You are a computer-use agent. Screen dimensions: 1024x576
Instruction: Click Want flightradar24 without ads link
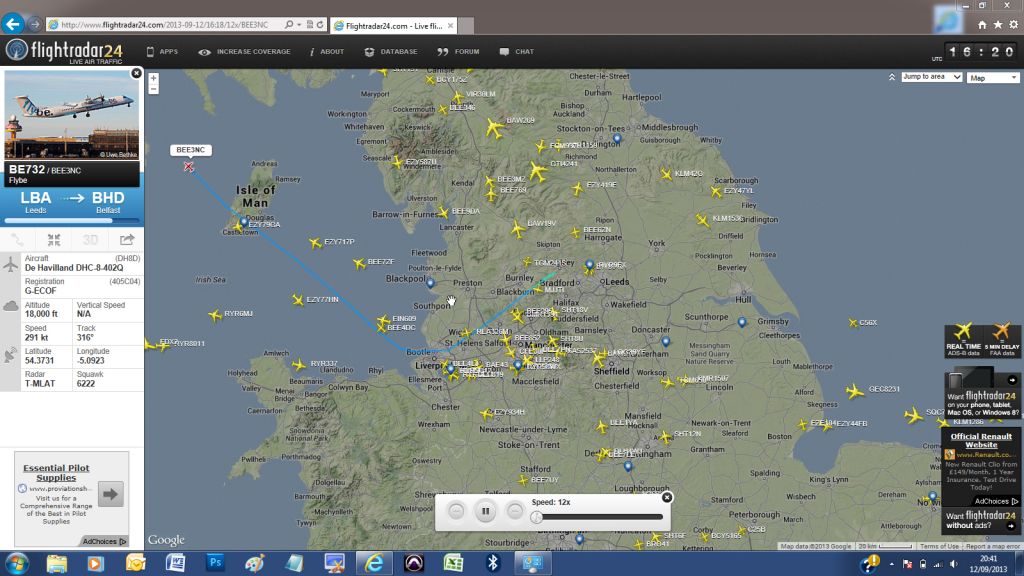982,520
